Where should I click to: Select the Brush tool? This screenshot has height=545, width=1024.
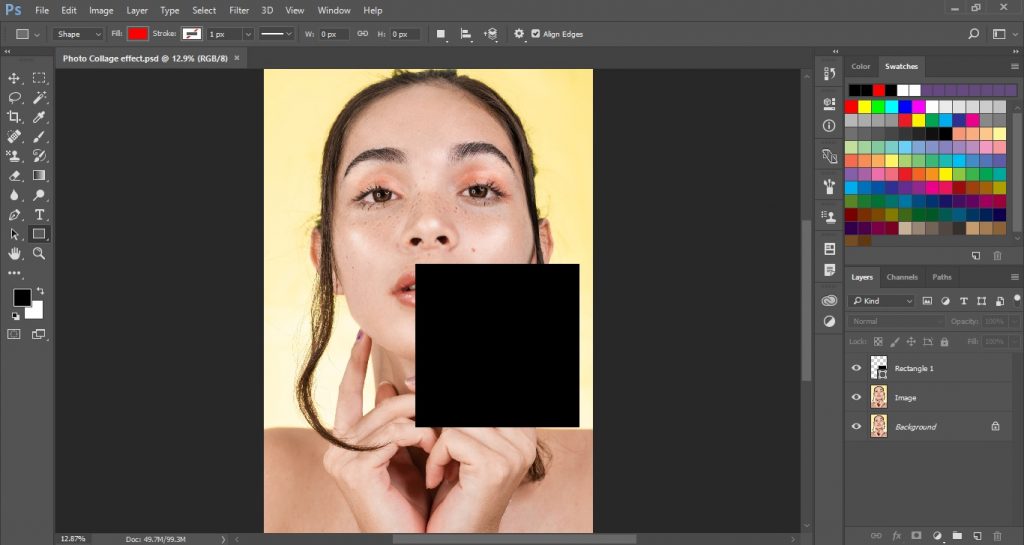39,136
